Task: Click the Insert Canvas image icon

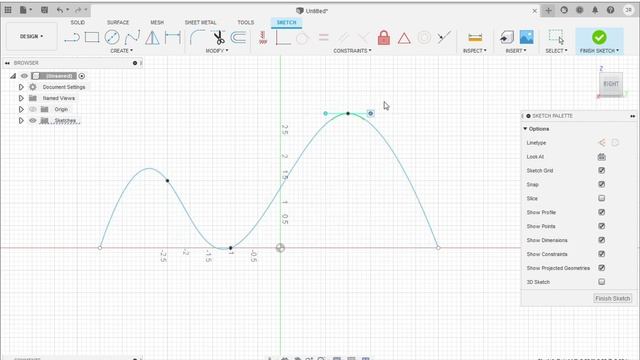Action: pyautogui.click(x=527, y=38)
